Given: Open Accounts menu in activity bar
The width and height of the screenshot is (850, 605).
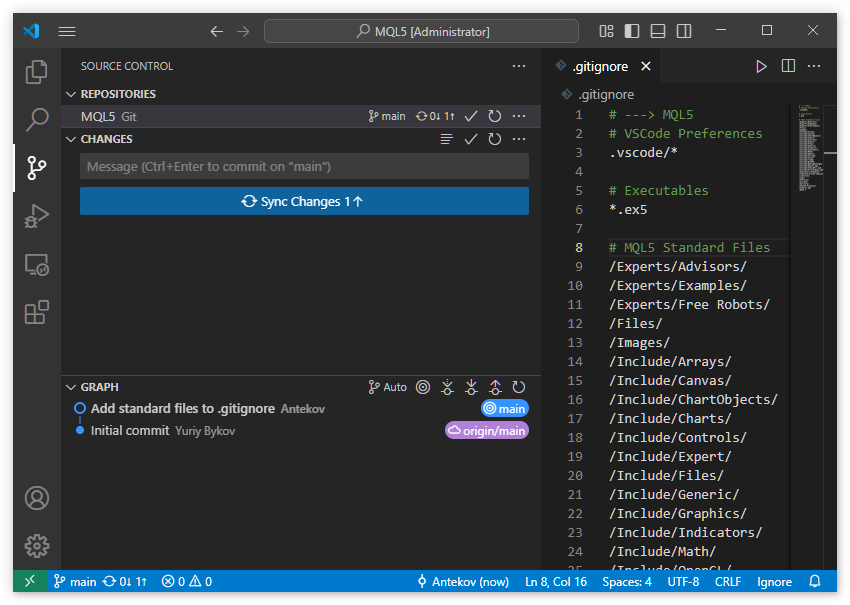Looking at the screenshot, I should (x=37, y=498).
